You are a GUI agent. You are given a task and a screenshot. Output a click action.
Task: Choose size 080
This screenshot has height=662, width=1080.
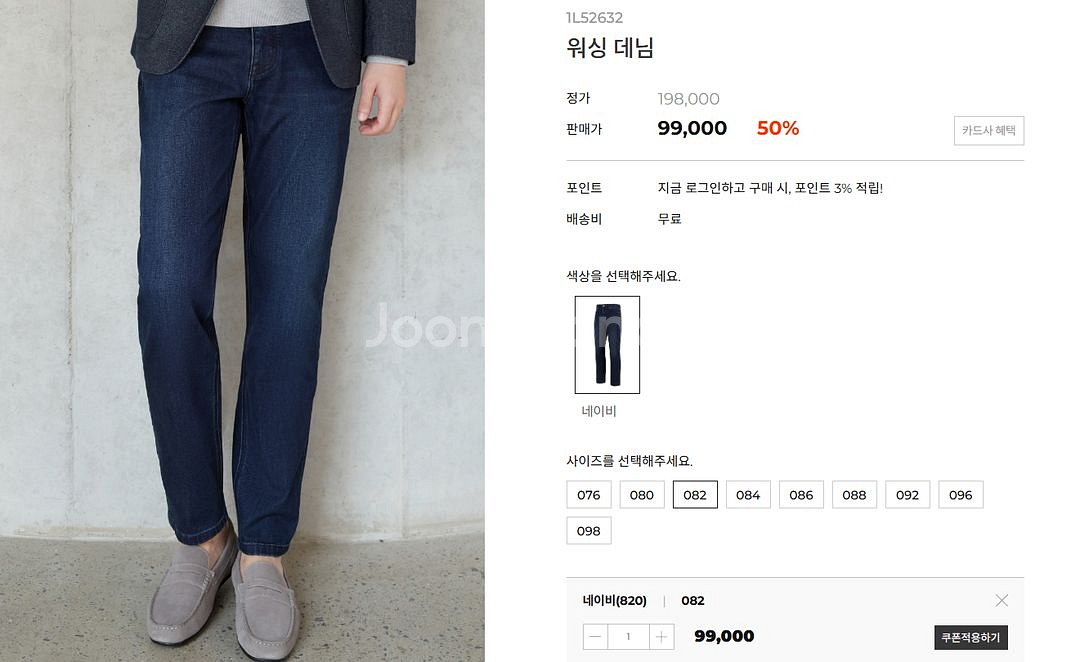pyautogui.click(x=641, y=495)
